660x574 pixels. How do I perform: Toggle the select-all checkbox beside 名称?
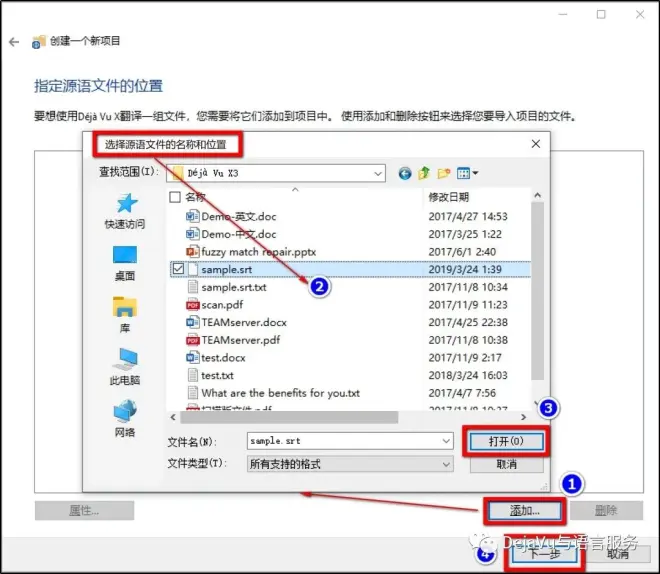click(x=175, y=197)
